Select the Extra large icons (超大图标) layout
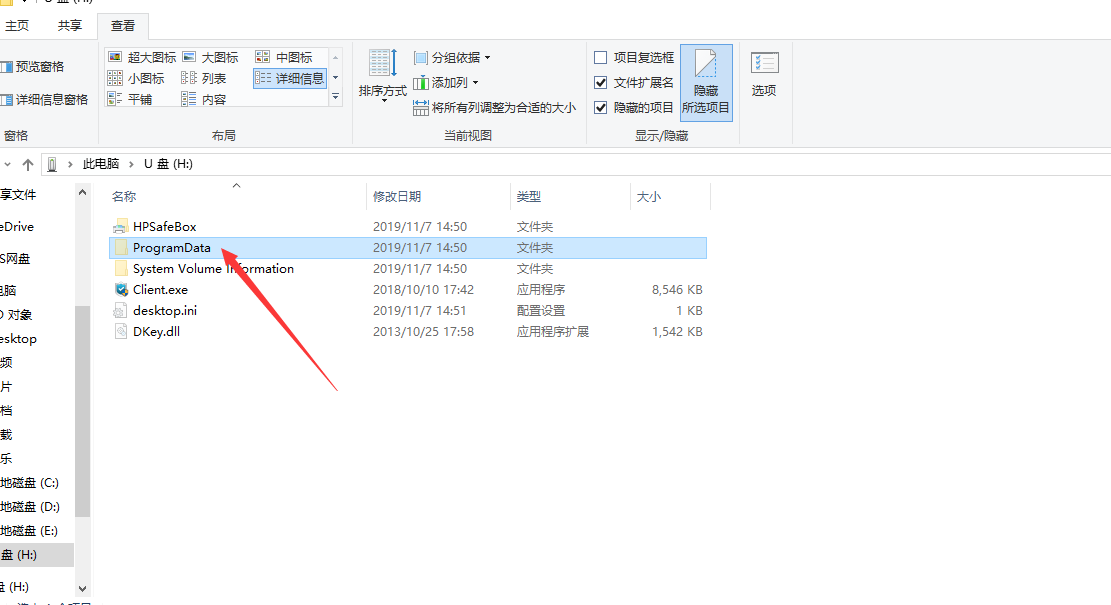 (x=142, y=58)
